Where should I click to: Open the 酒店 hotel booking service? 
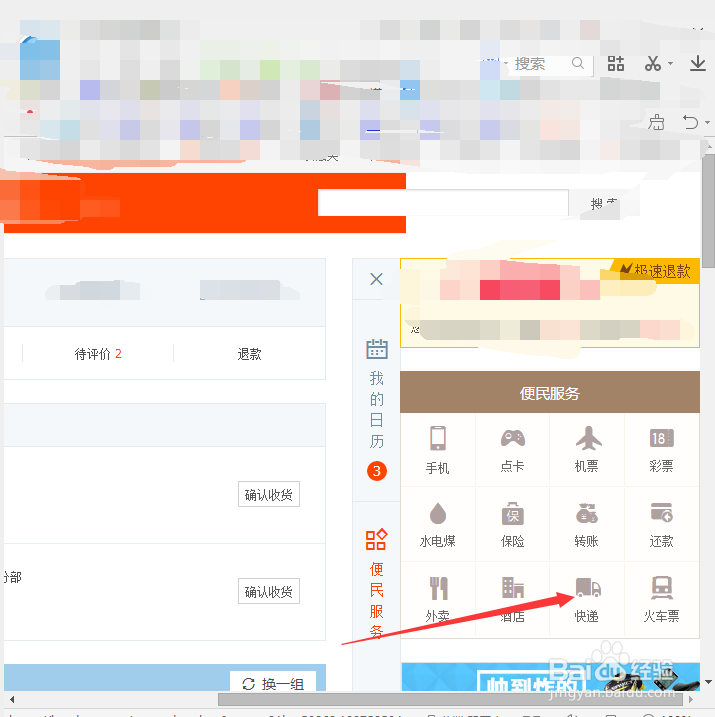pyautogui.click(x=512, y=599)
